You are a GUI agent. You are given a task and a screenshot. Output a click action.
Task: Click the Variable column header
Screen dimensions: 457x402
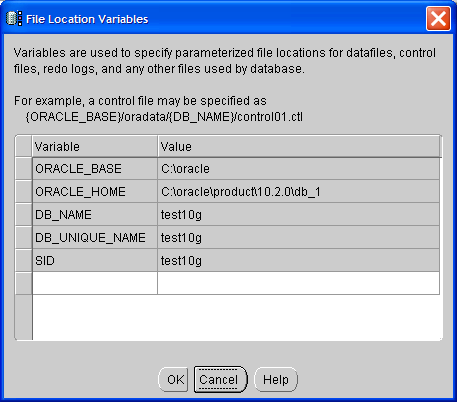click(x=95, y=146)
